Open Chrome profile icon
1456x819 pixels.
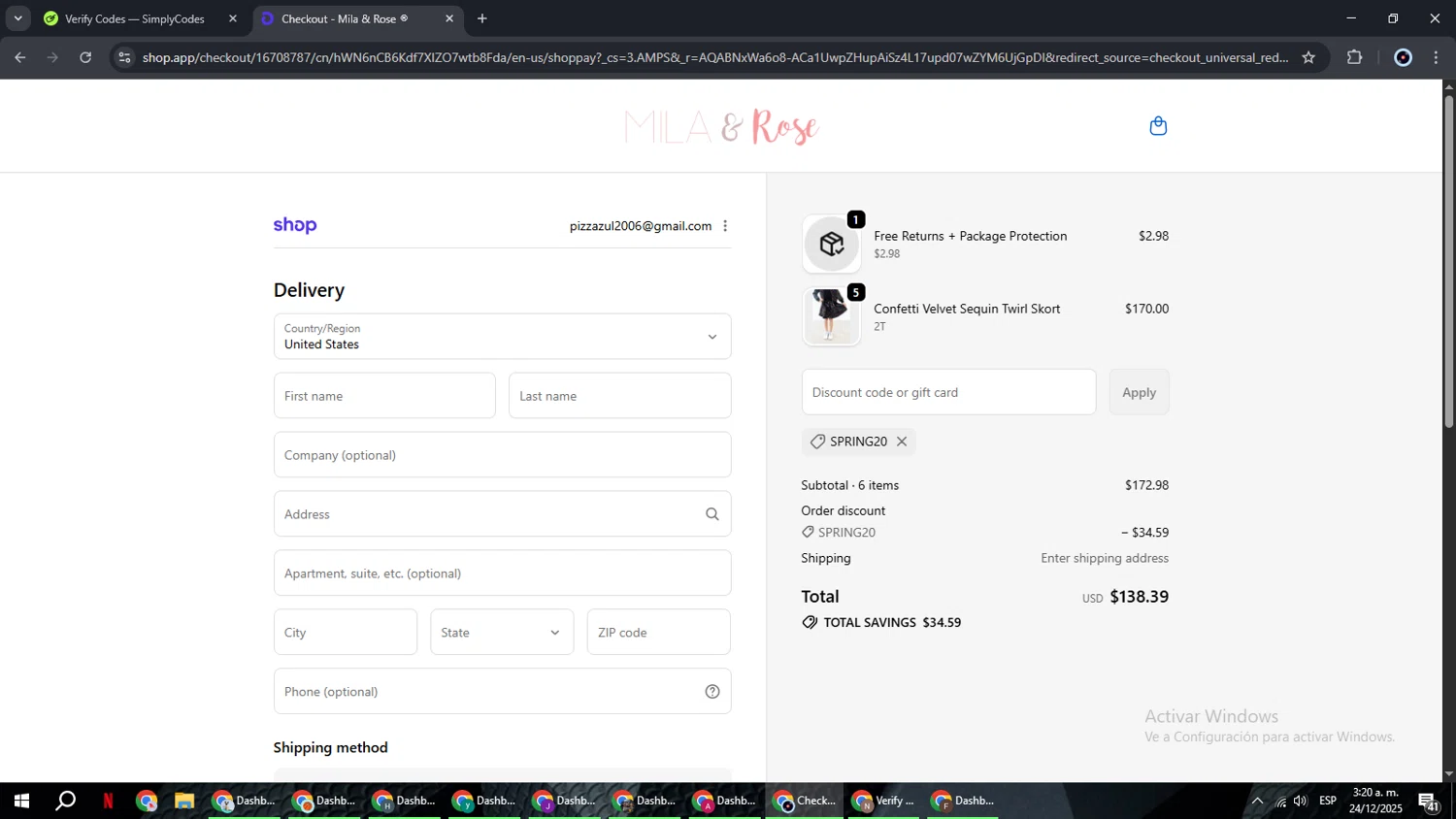click(1403, 57)
